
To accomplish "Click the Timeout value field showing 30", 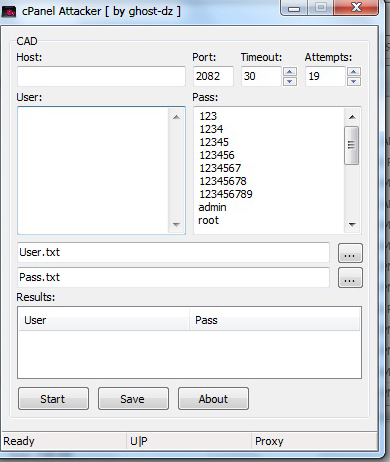I will click(261, 76).
